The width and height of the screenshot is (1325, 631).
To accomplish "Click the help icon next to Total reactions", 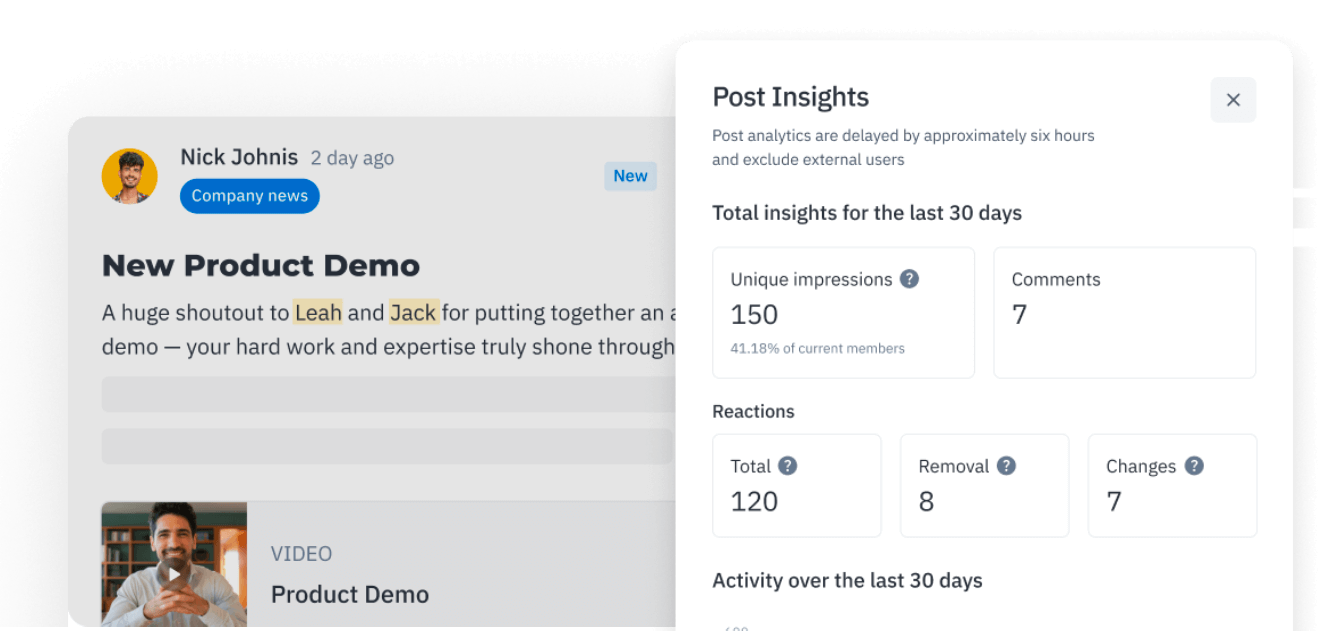I will [787, 466].
